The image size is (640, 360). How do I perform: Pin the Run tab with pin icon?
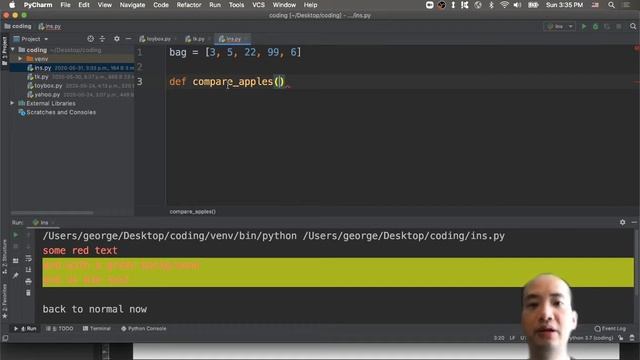tap(16, 276)
